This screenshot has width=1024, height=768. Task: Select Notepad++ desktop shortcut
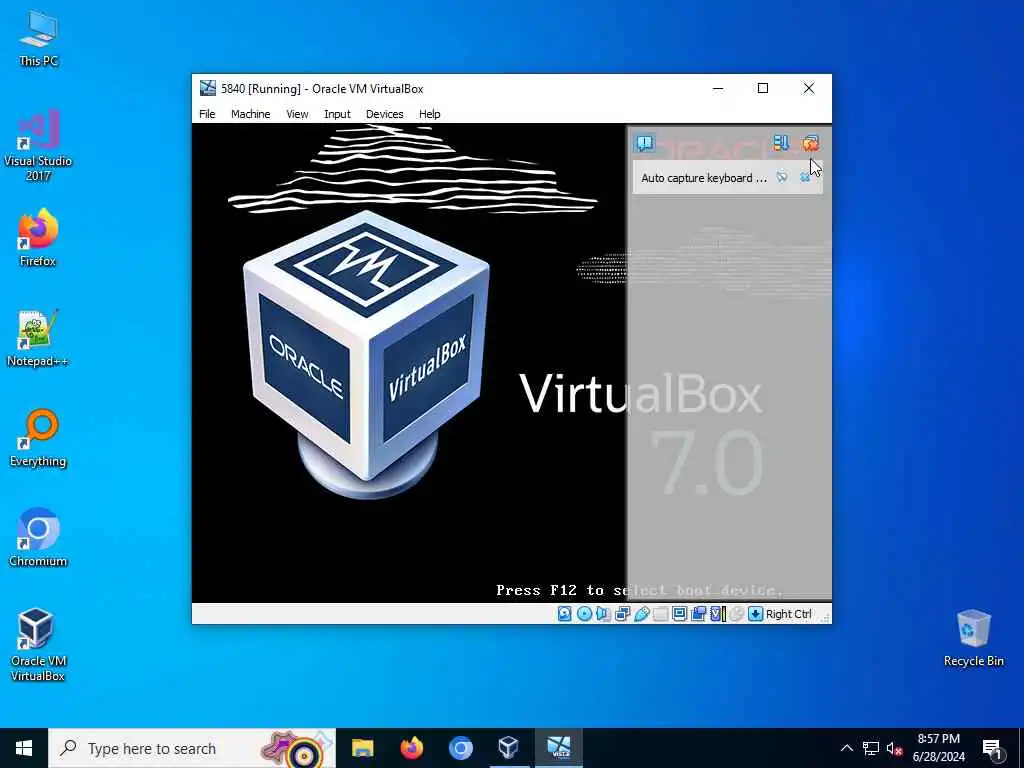[38, 338]
